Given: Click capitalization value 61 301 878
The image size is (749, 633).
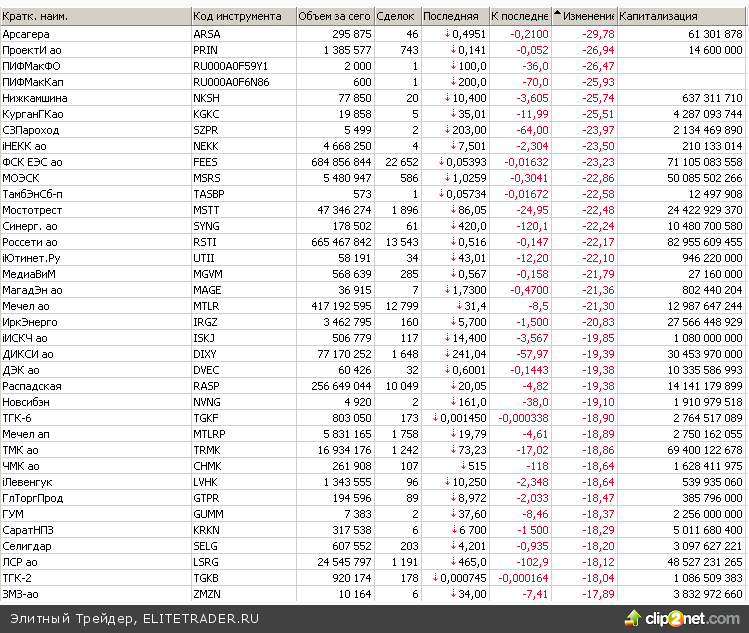Looking at the screenshot, I should click(715, 34).
